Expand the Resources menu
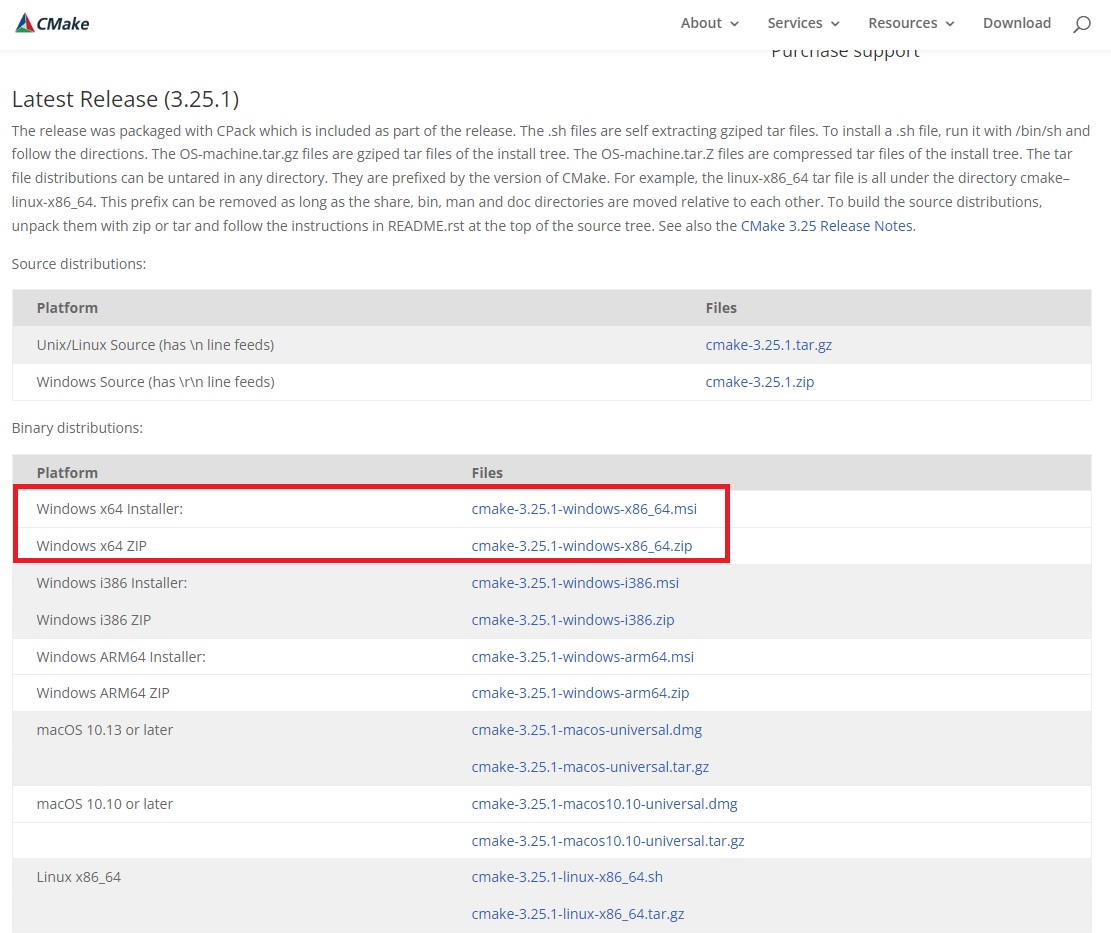Viewport: 1111px width, 933px height. pos(911,23)
